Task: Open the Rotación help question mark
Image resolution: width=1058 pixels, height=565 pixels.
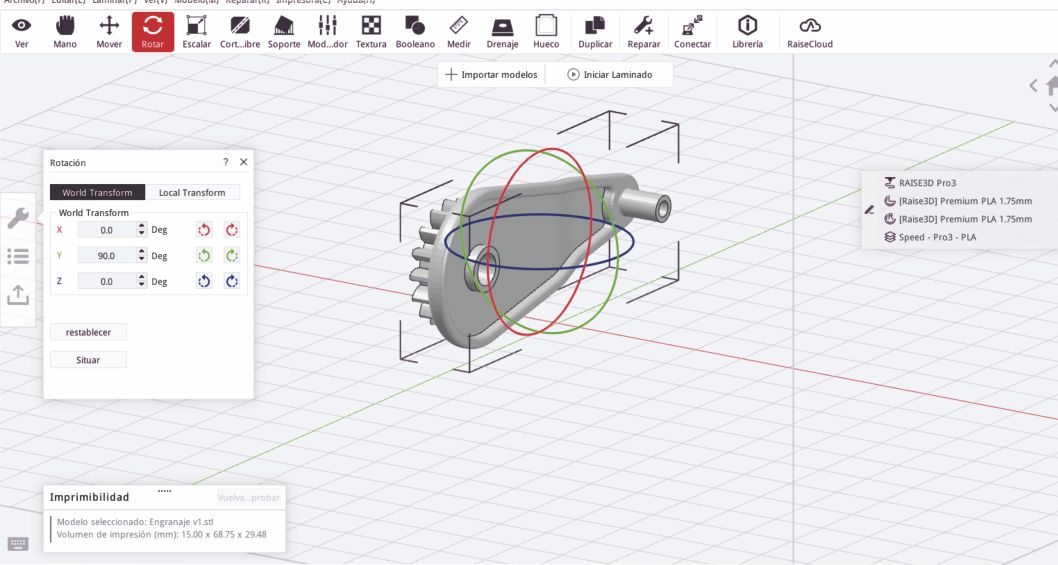Action: [225, 162]
